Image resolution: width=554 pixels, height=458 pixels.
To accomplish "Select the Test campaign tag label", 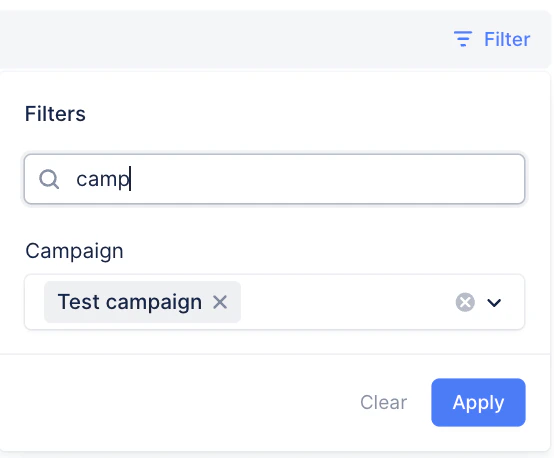I will click(x=130, y=302).
